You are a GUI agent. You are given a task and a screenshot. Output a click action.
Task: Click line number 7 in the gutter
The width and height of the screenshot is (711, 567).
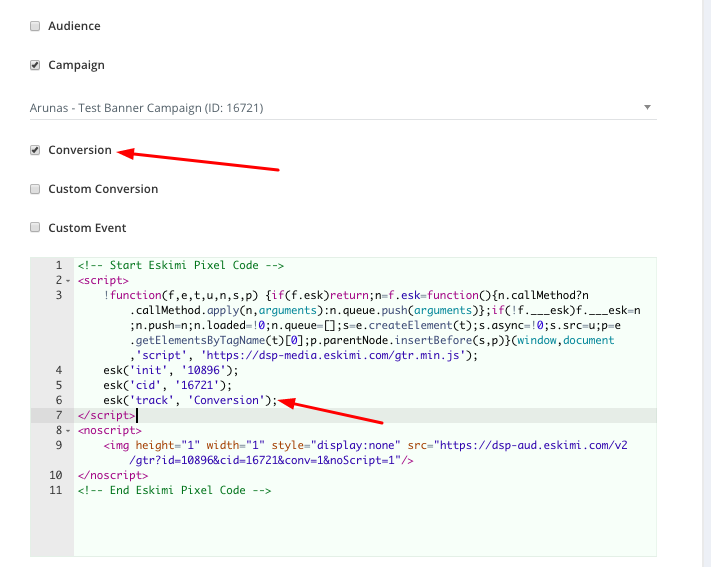pyautogui.click(x=58, y=415)
